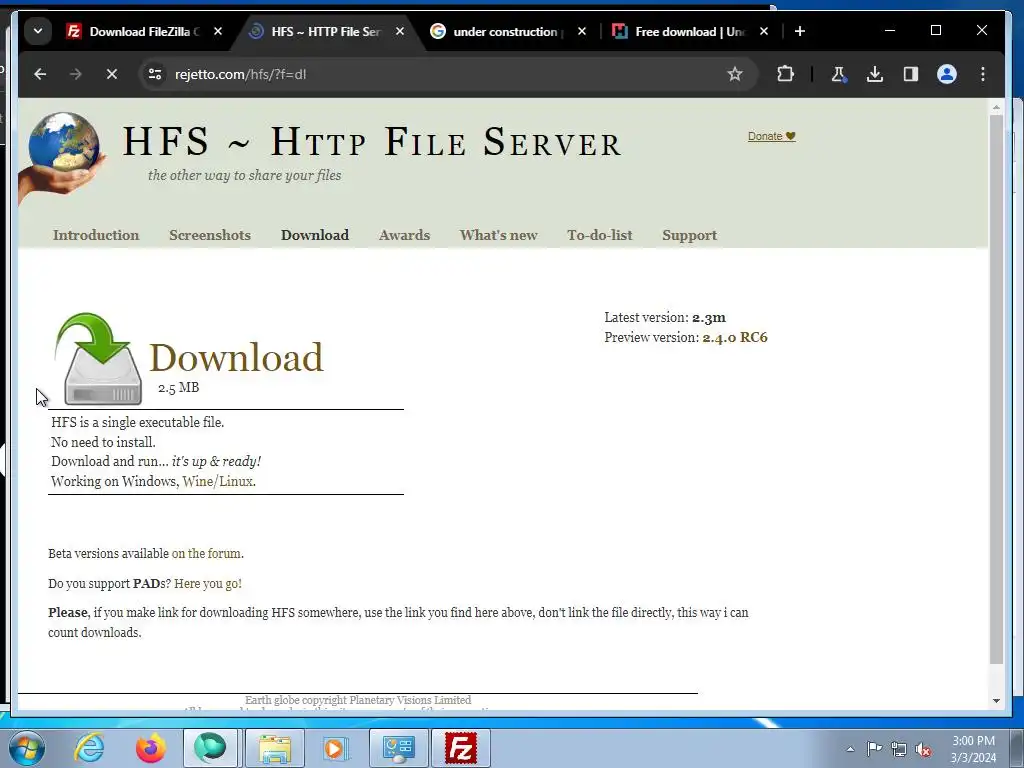Open the Support page

pos(689,235)
